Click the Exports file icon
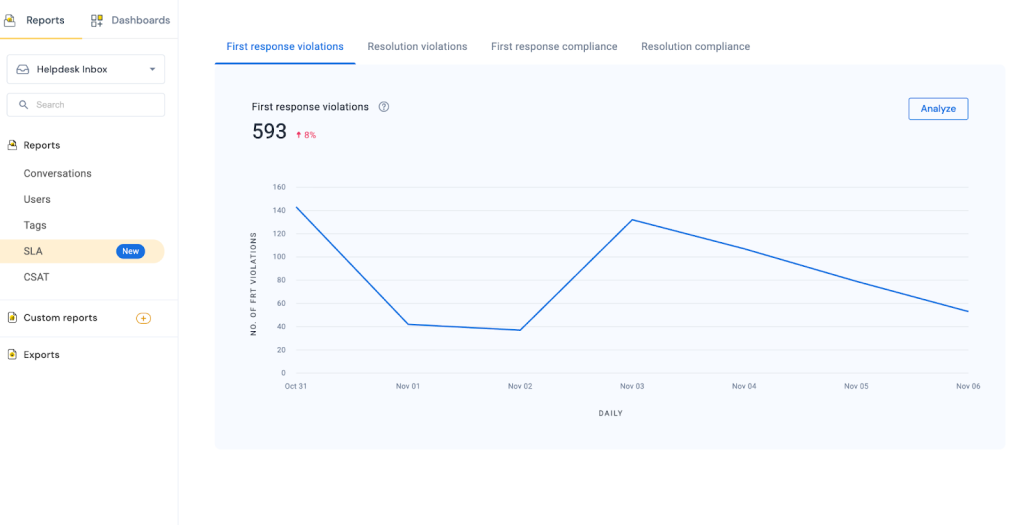 click(x=12, y=355)
